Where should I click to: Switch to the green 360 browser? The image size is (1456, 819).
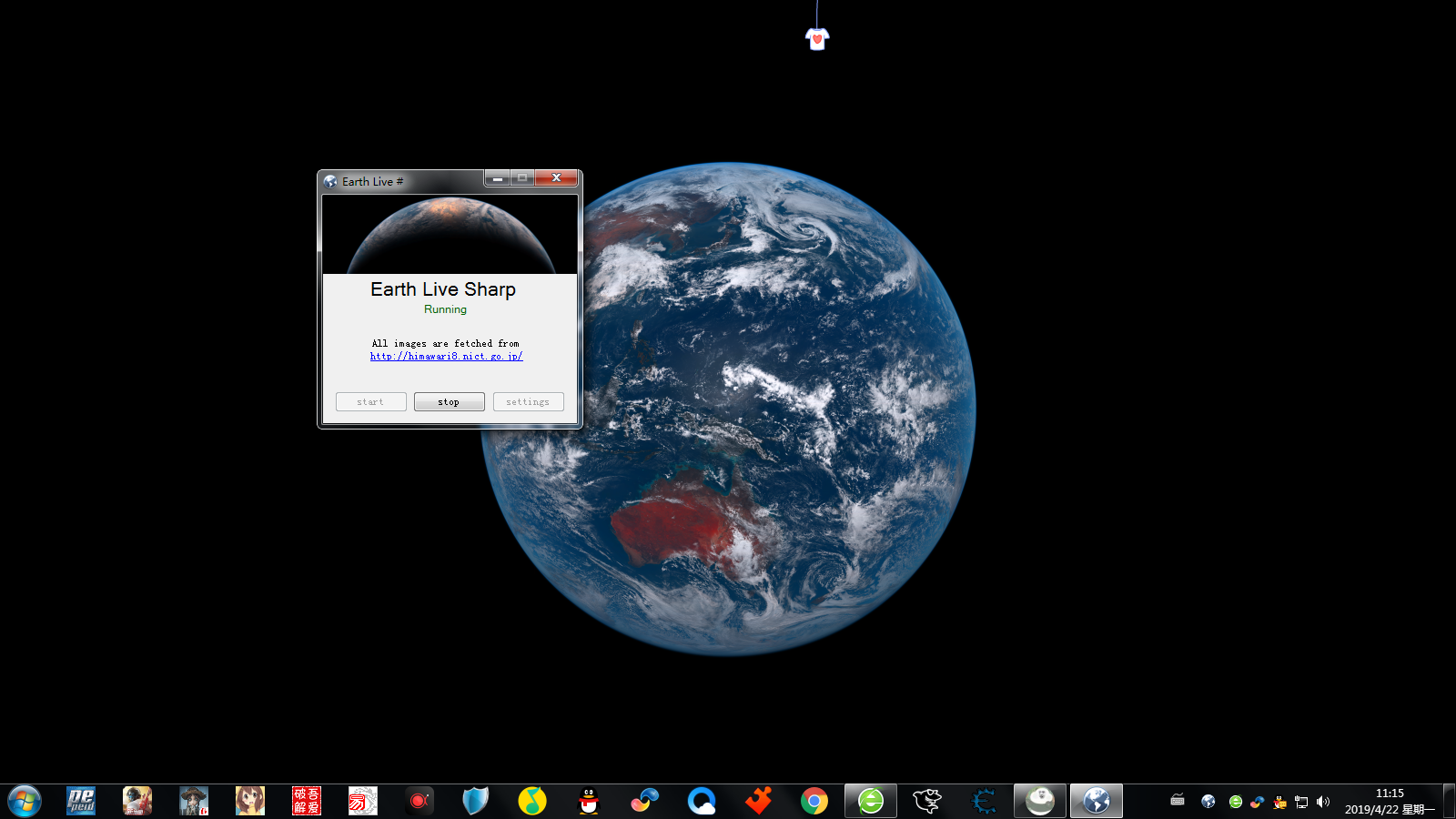coord(871,801)
